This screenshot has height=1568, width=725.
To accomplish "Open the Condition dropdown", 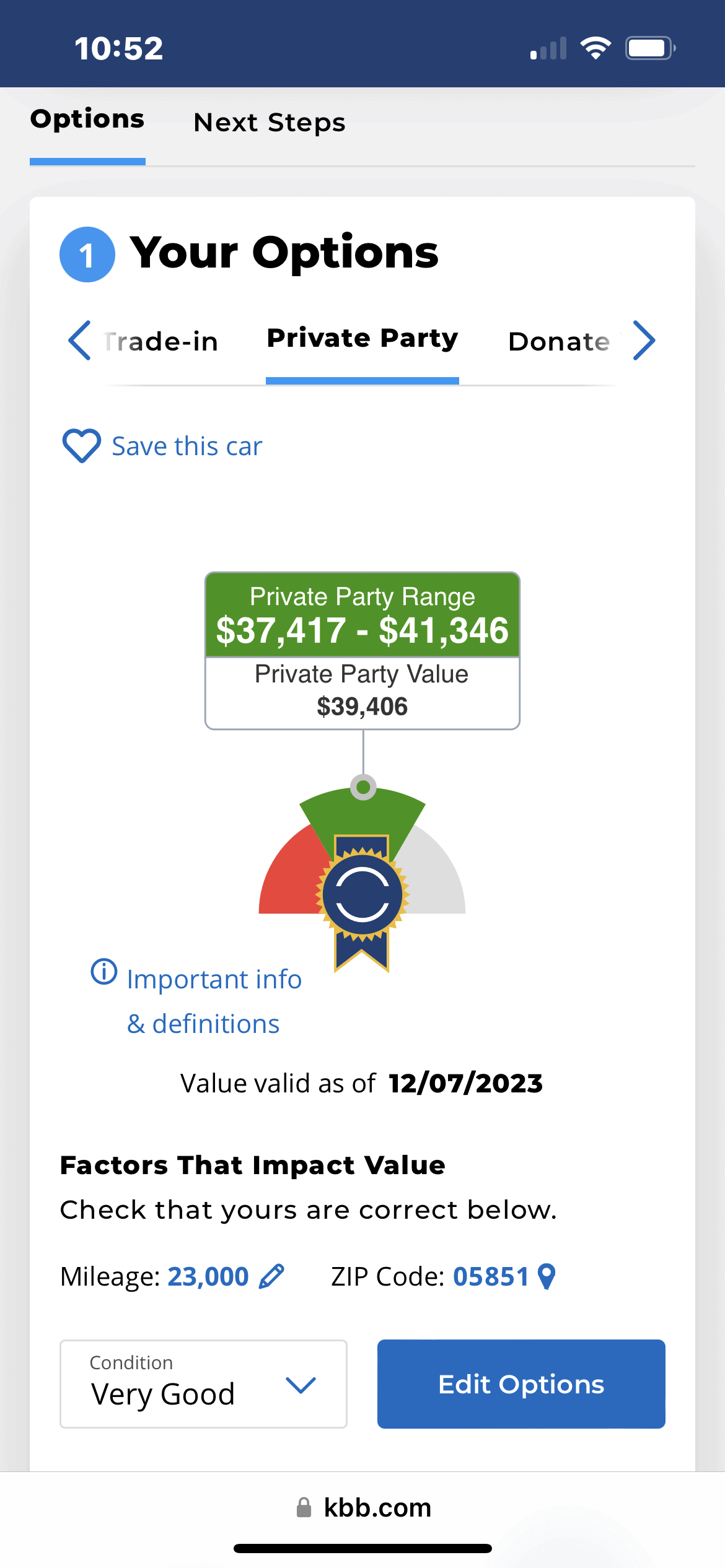I will (203, 1384).
